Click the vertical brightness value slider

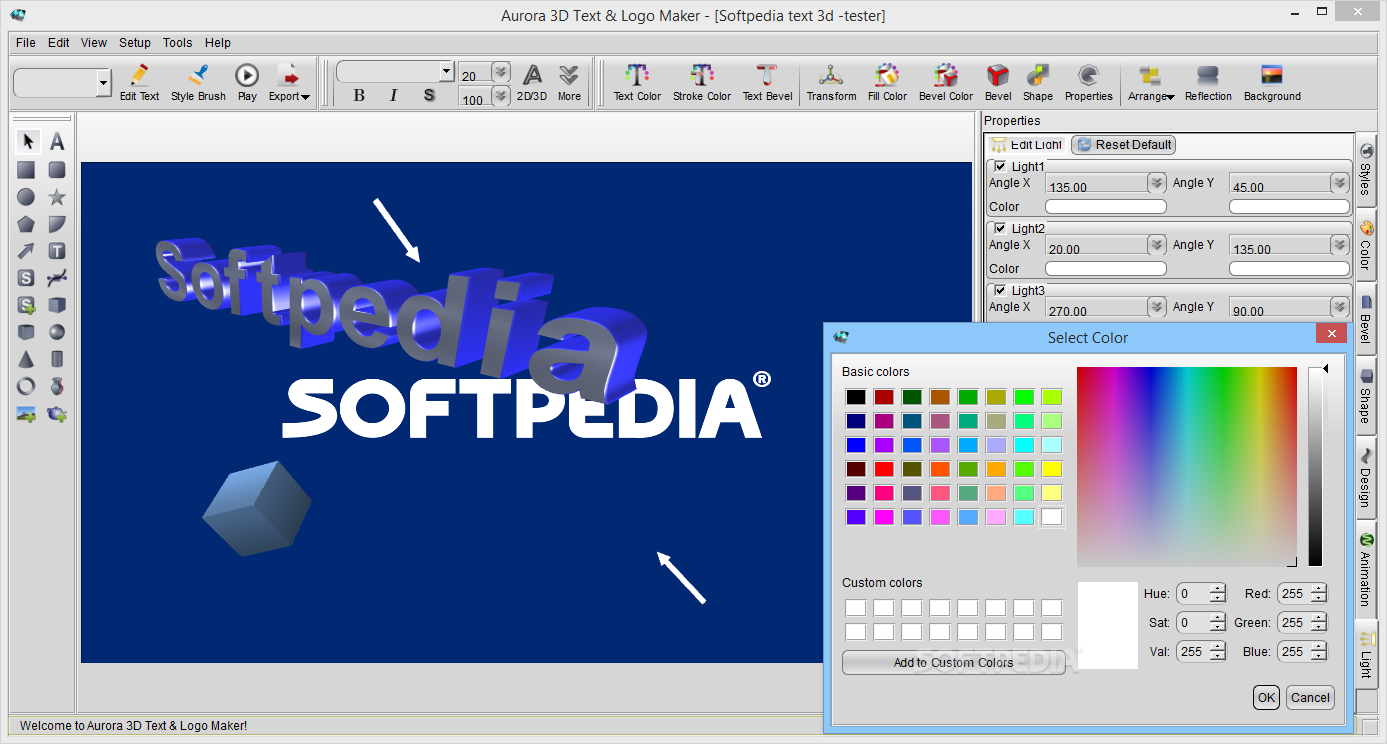(1316, 467)
